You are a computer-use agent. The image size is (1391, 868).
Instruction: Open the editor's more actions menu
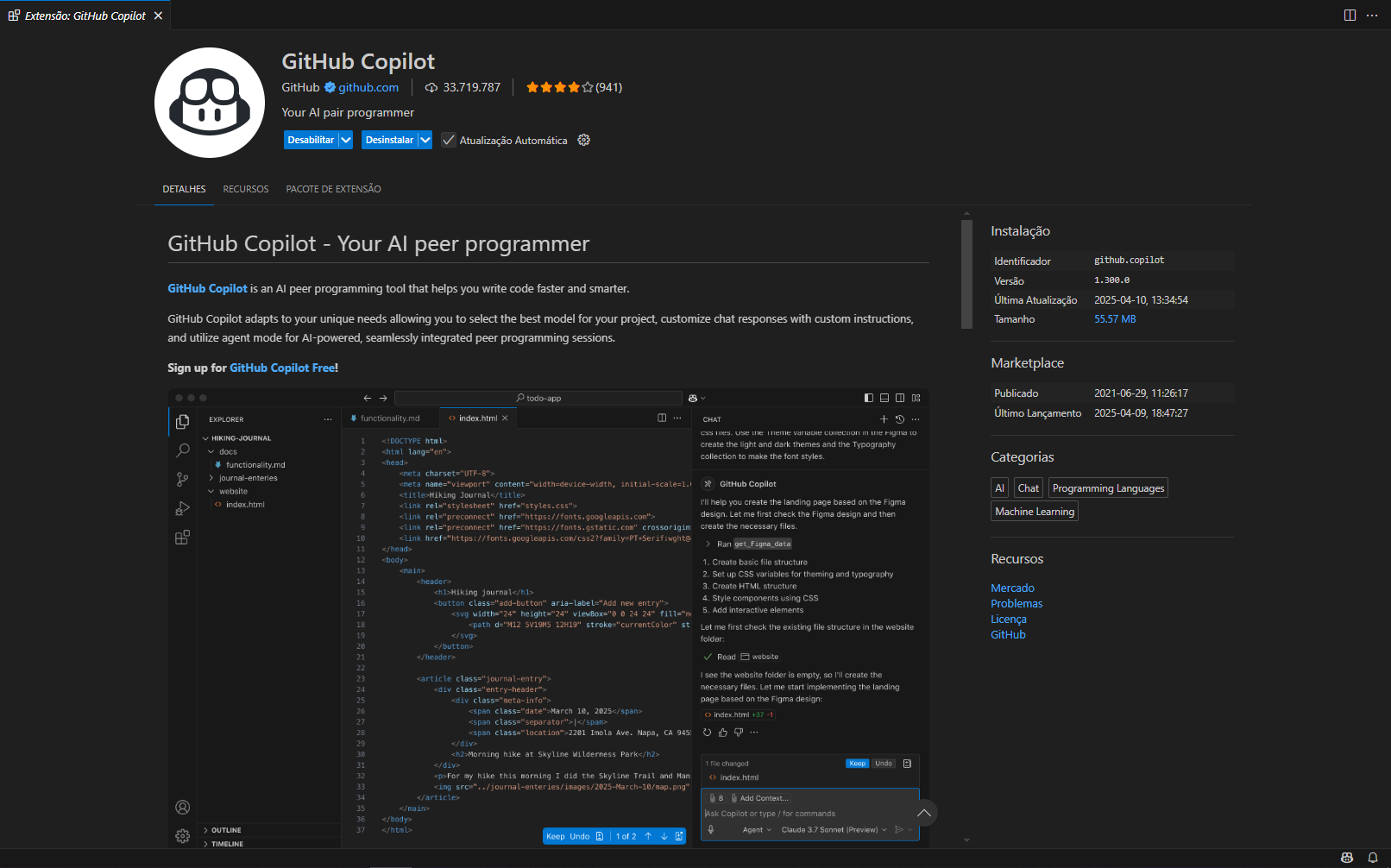(1372, 16)
